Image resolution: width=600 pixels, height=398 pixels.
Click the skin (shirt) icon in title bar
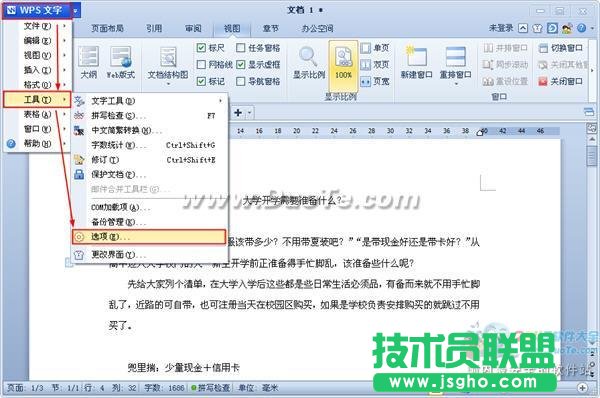(x=538, y=28)
